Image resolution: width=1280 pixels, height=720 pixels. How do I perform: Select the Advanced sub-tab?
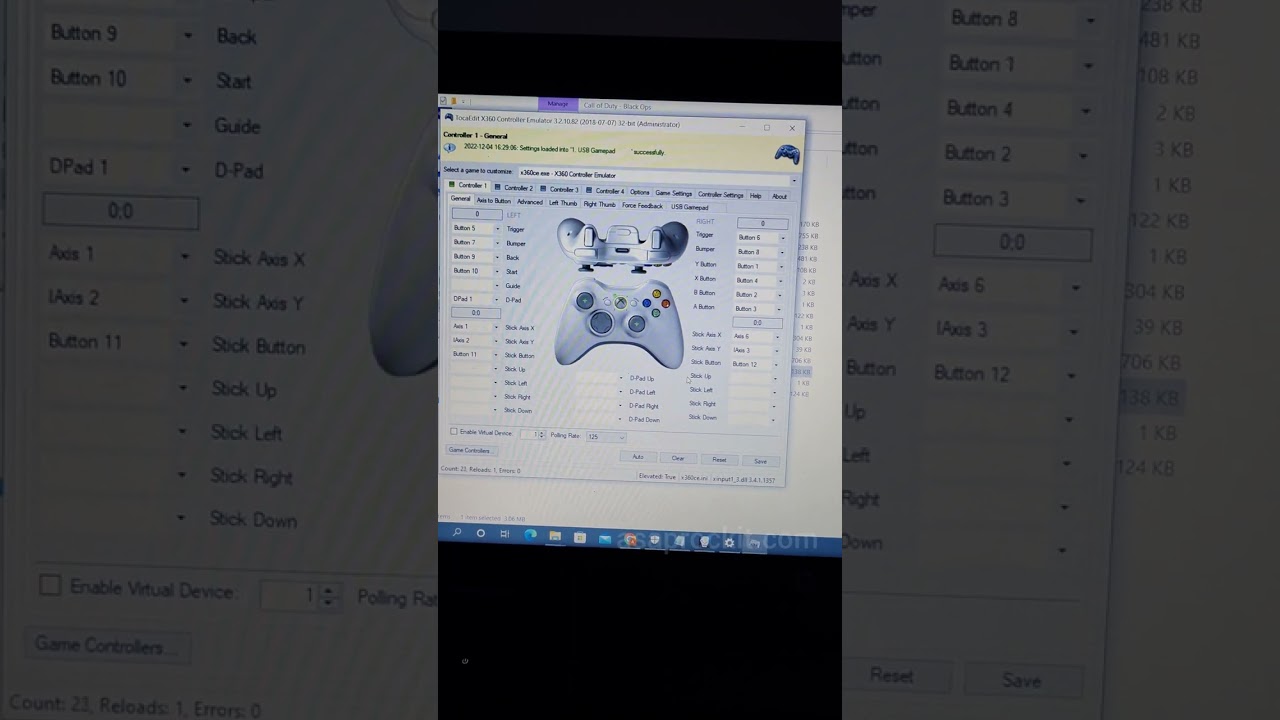coord(530,202)
